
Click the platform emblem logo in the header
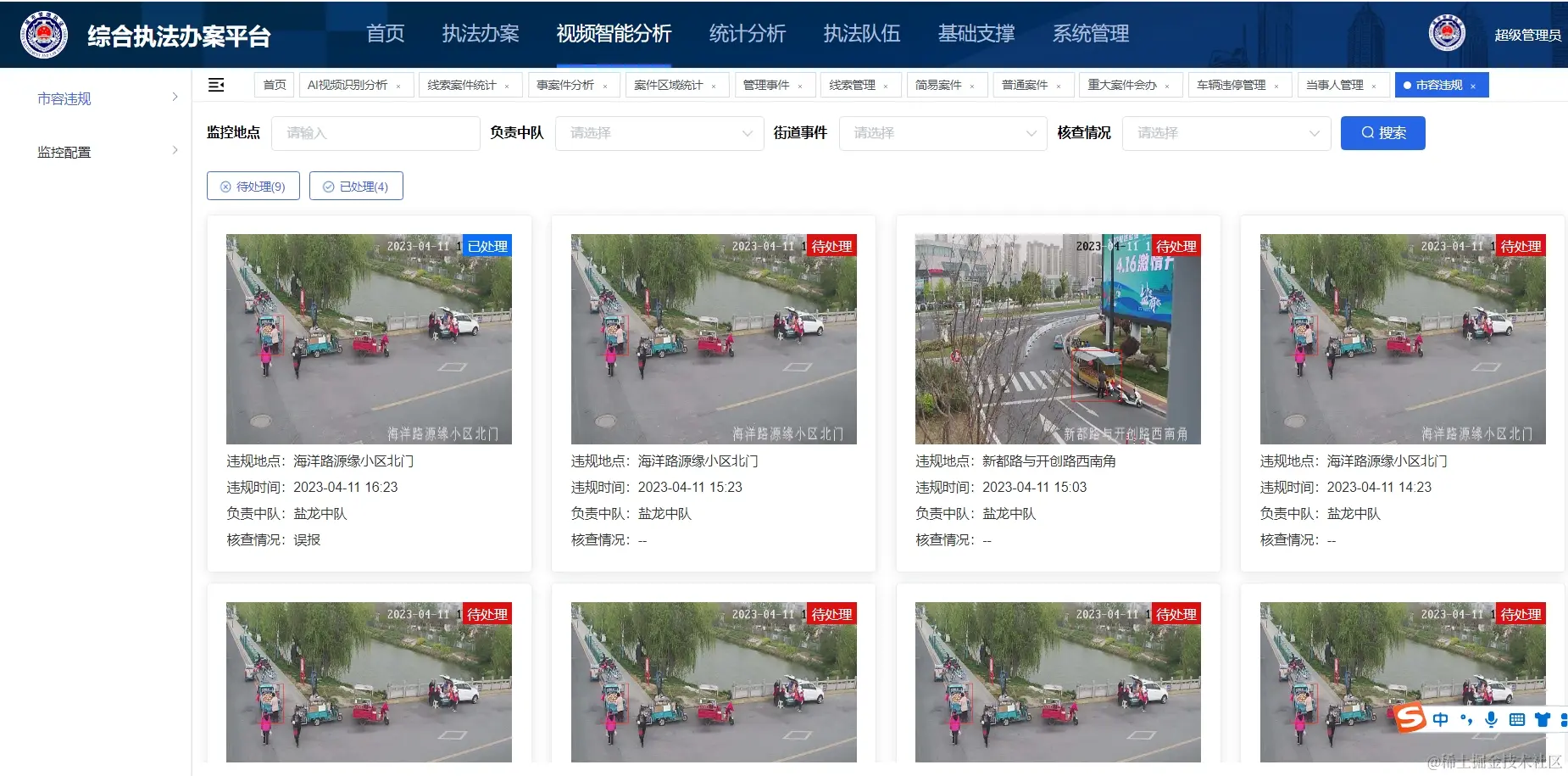coord(44,35)
